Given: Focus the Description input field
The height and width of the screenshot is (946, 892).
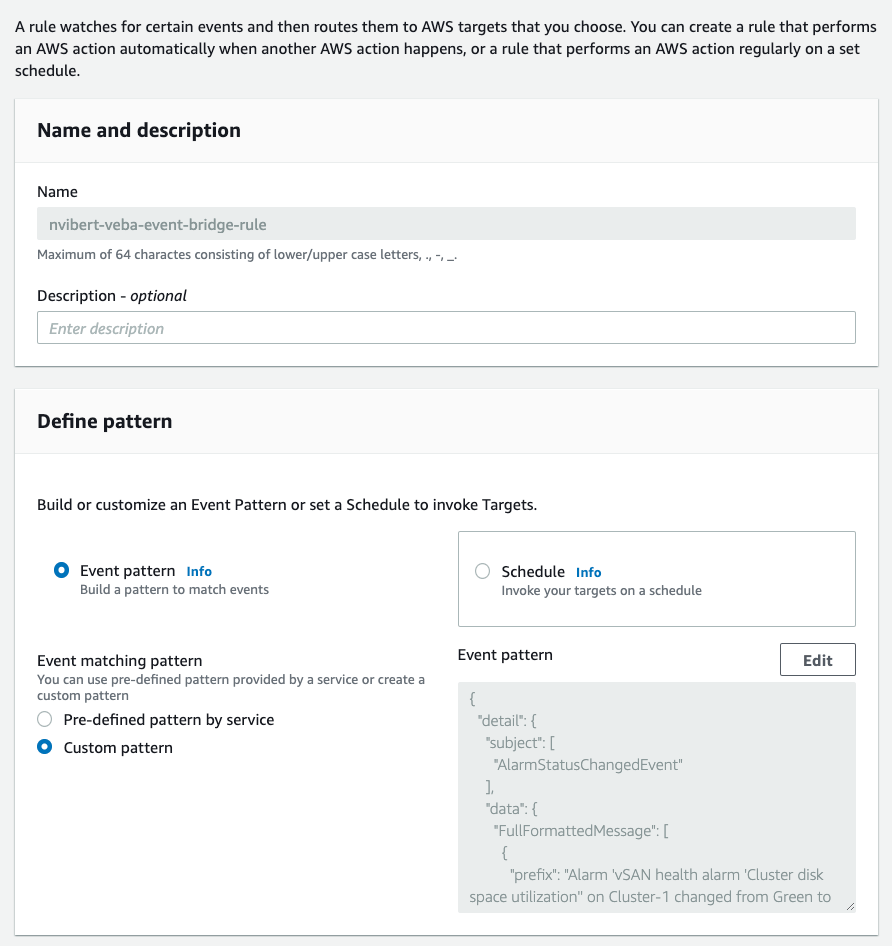Looking at the screenshot, I should [x=446, y=328].
